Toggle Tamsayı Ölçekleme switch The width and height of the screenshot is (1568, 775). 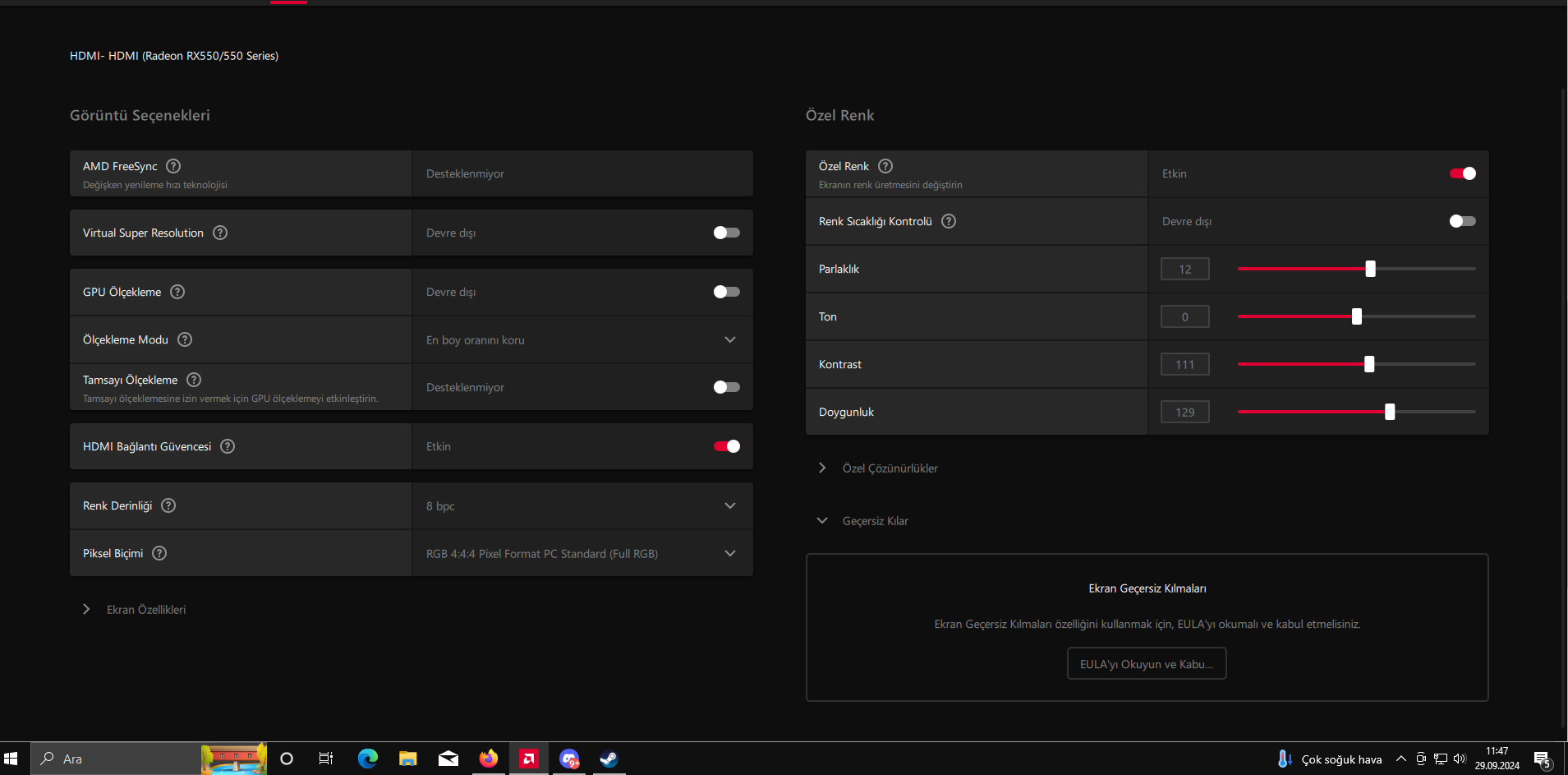click(x=726, y=387)
